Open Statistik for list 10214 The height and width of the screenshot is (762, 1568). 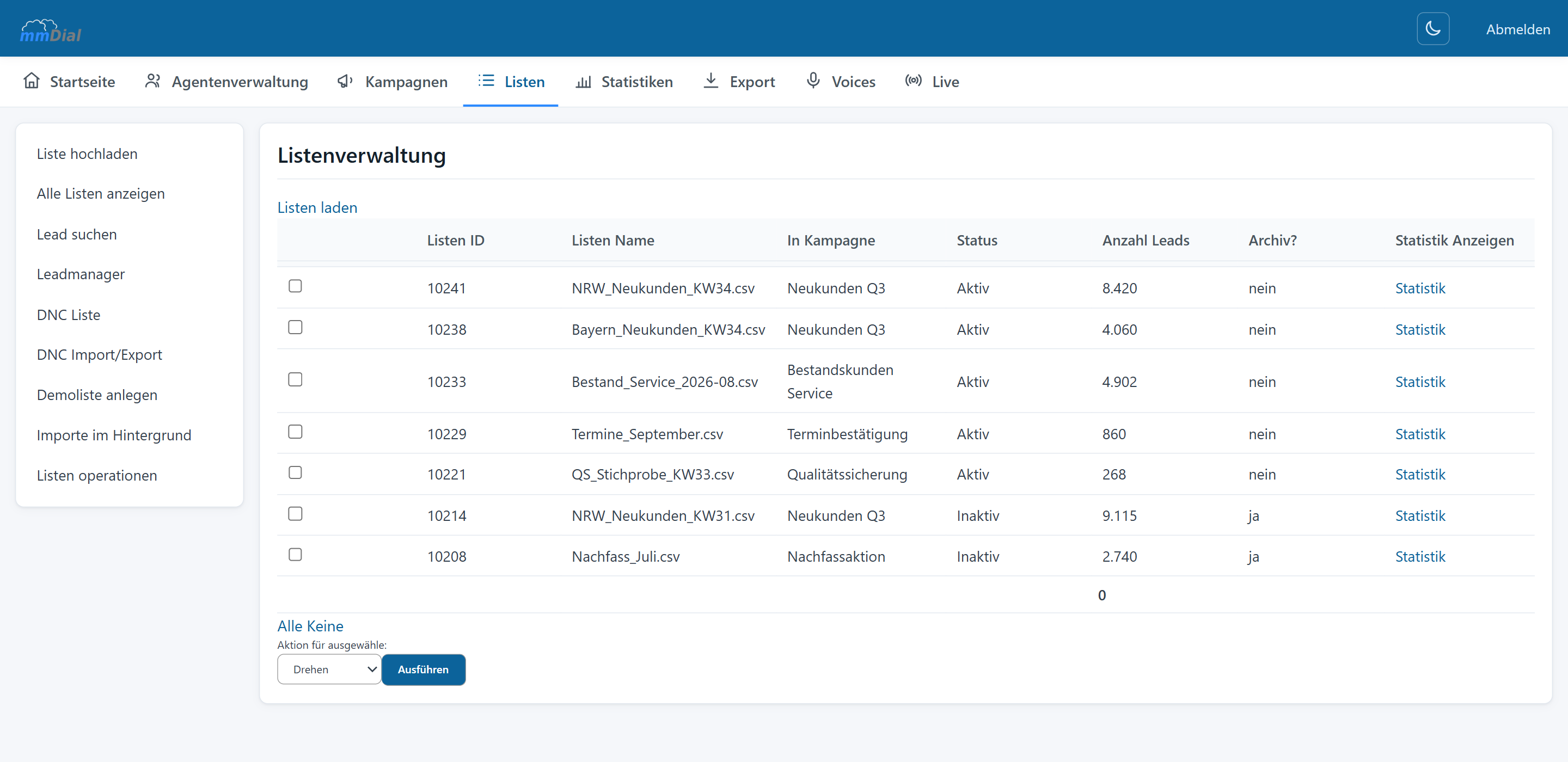click(1419, 515)
